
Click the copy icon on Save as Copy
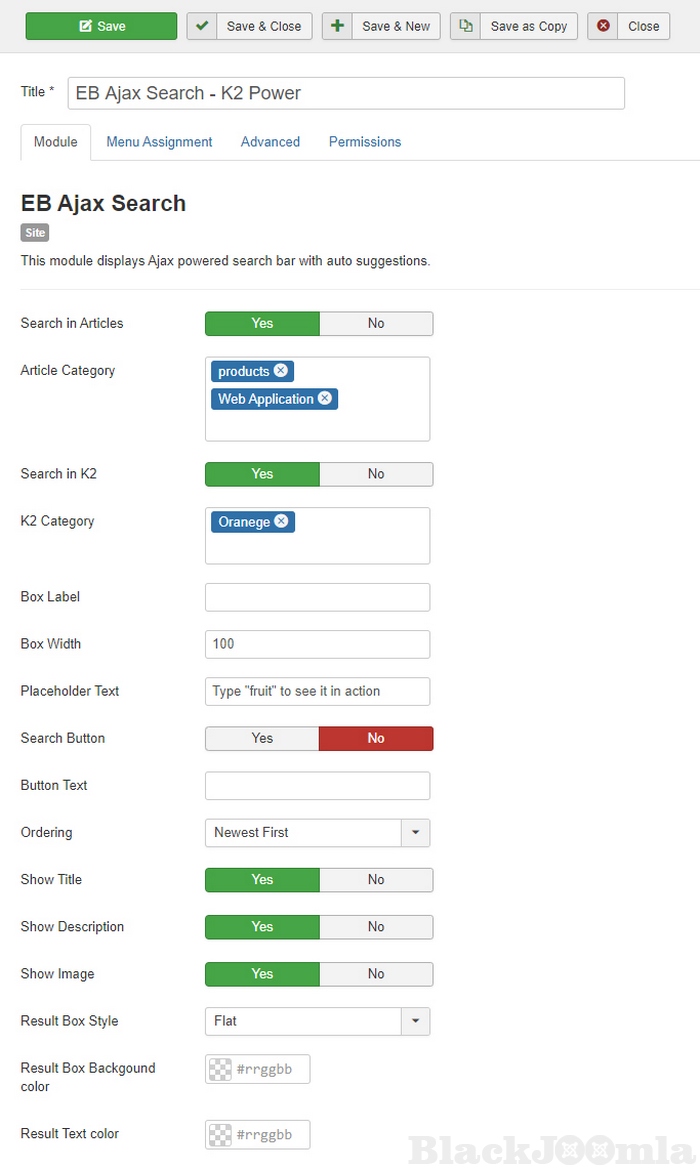466,26
